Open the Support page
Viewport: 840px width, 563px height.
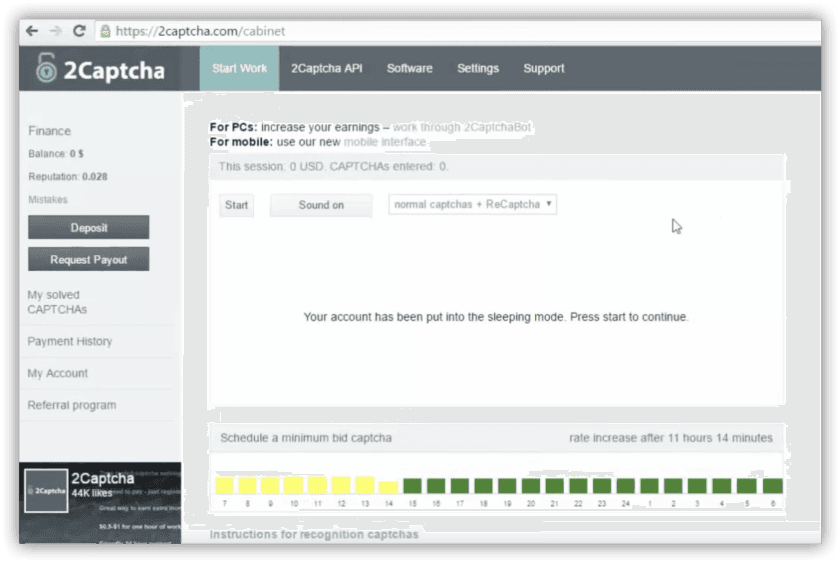coord(543,69)
